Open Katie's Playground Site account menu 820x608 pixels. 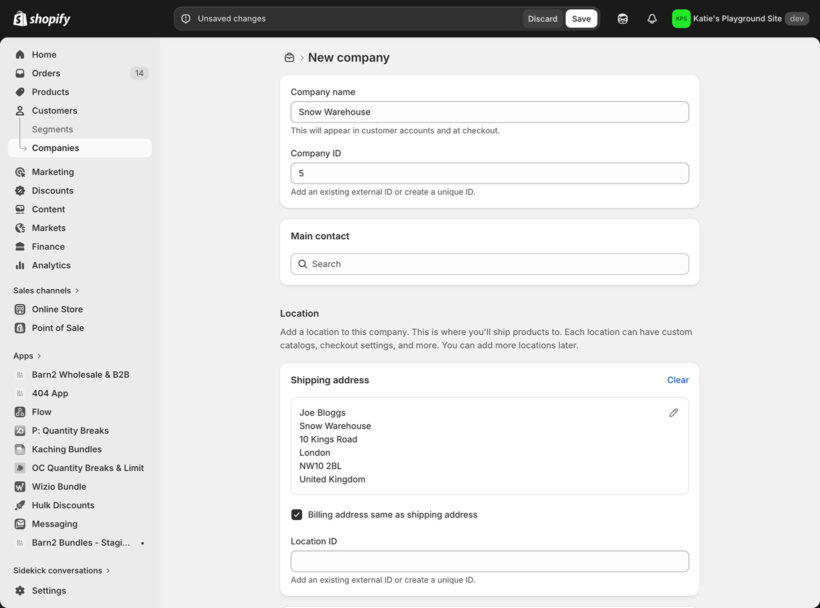[740, 19]
